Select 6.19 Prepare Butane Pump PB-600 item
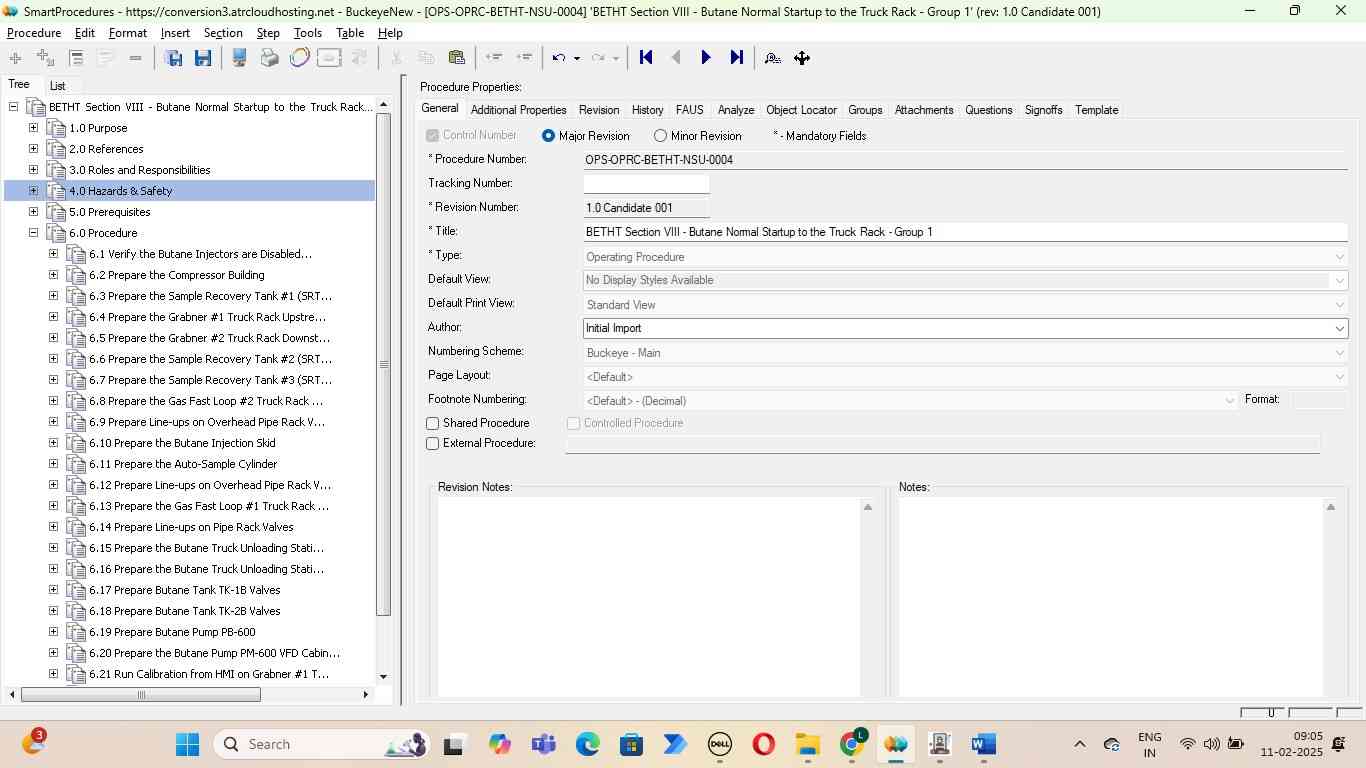The width and height of the screenshot is (1366, 768). 172,632
